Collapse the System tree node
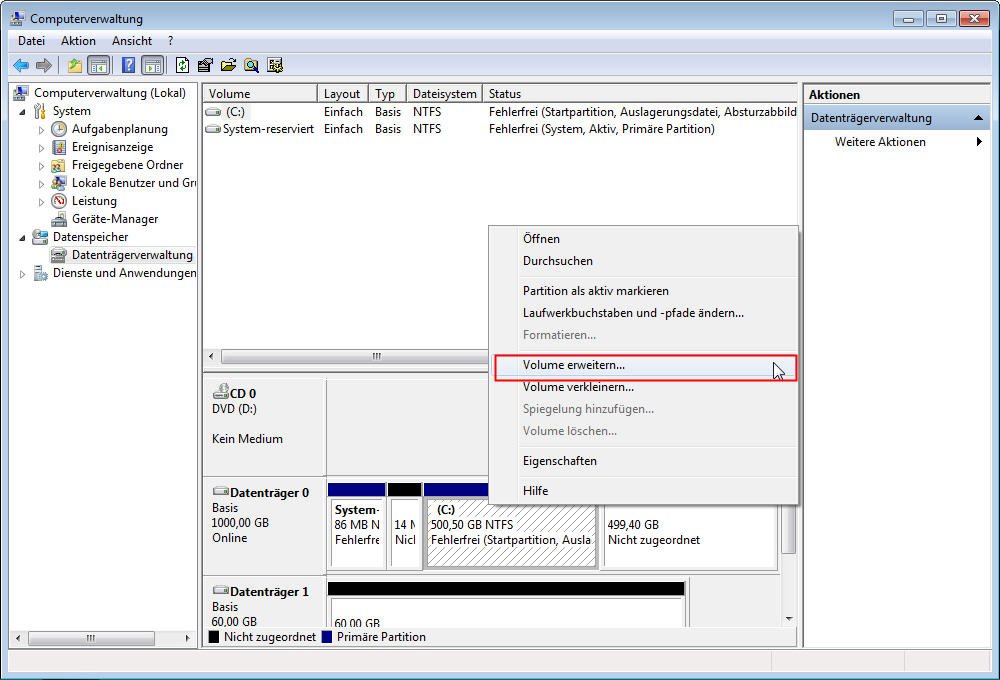This screenshot has height=680, width=1000. (x=22, y=112)
